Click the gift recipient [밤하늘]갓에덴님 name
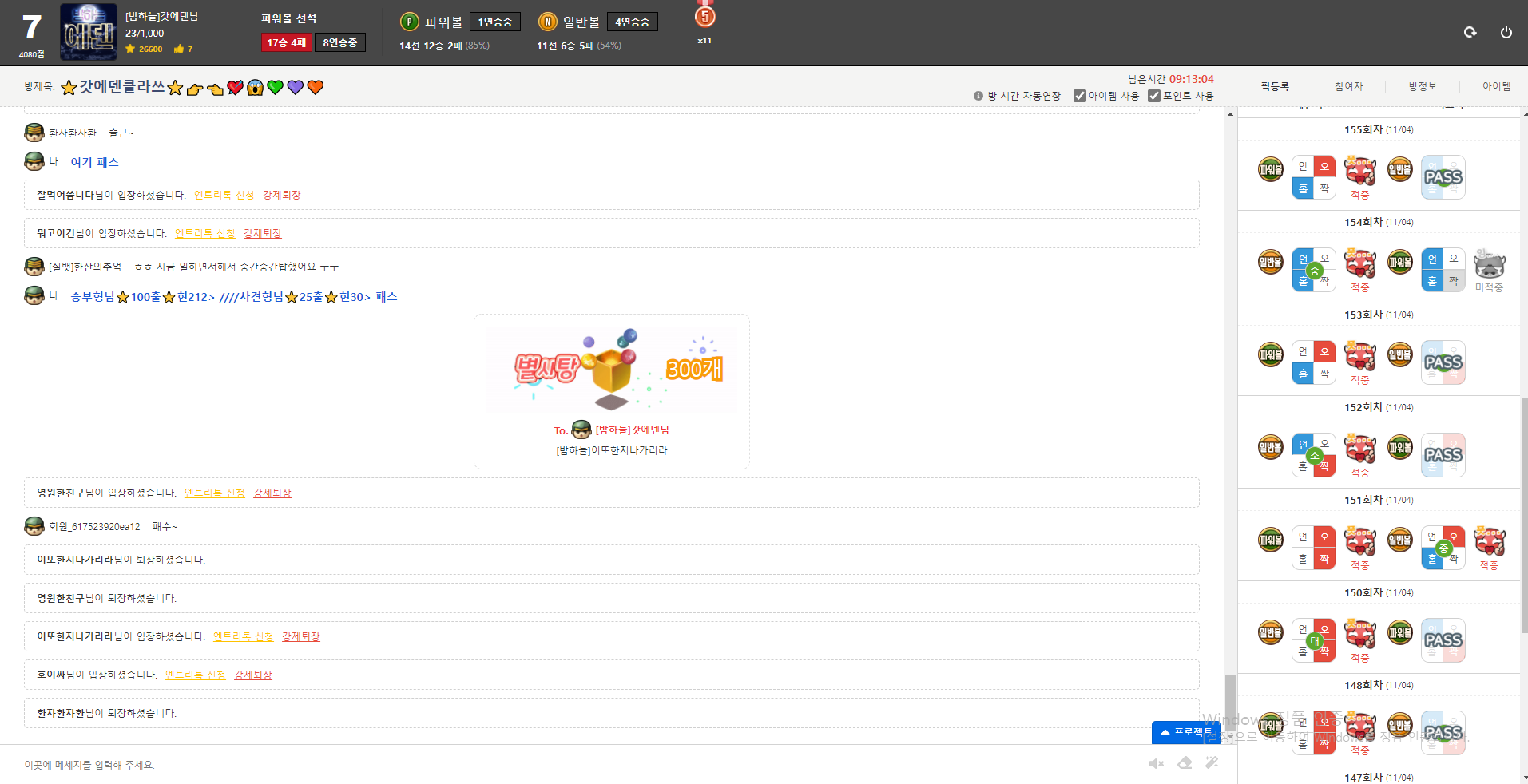Viewport: 1528px width, 784px height. click(632, 430)
